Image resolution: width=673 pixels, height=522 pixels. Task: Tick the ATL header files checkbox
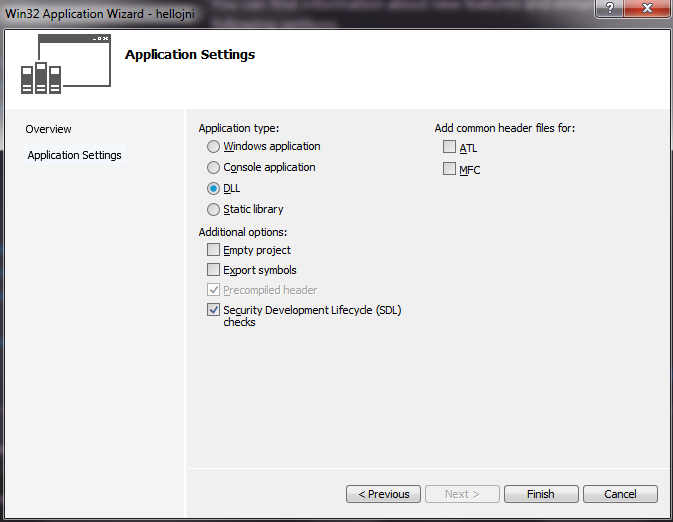click(x=449, y=148)
